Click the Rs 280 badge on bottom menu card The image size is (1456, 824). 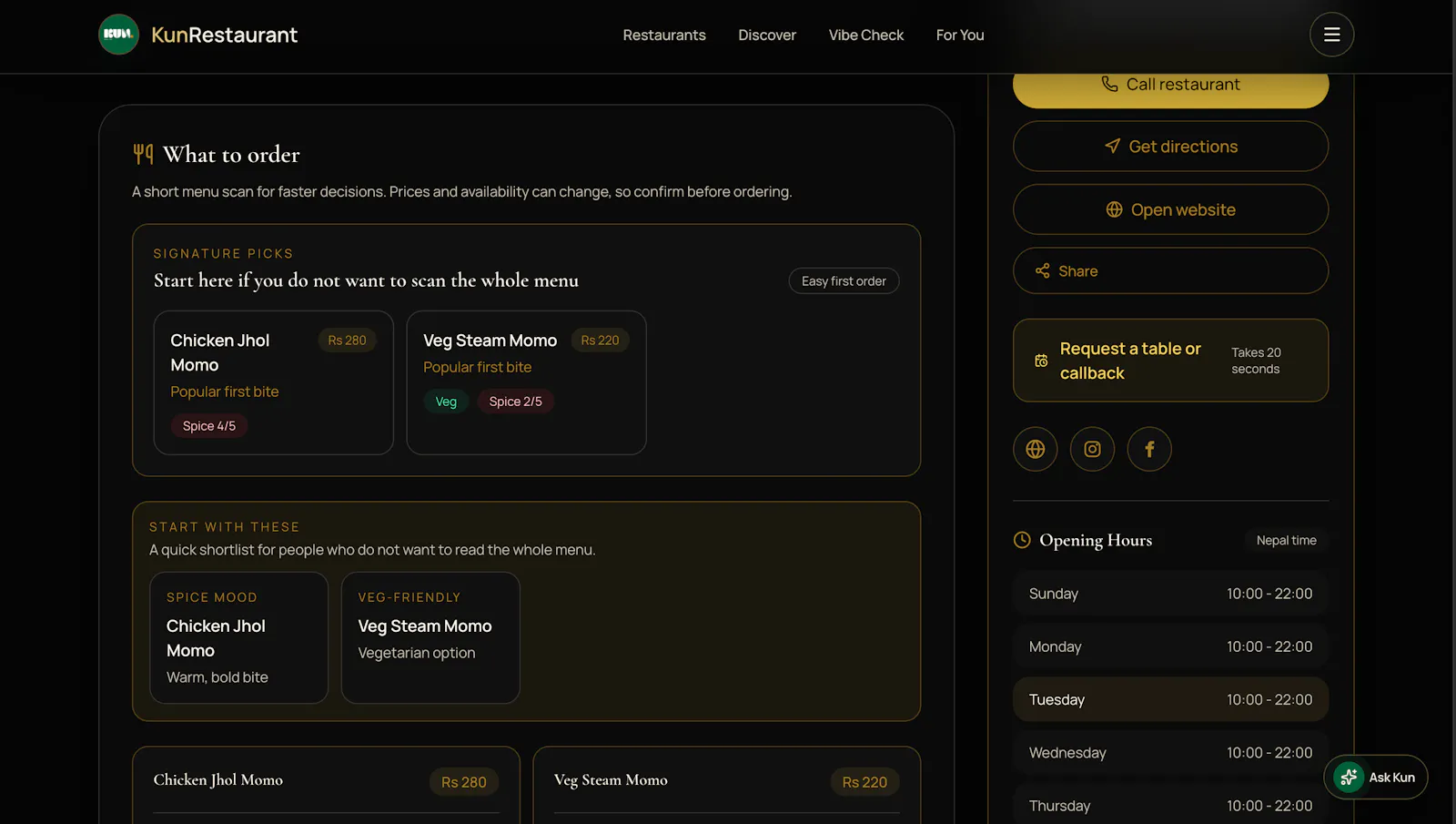(464, 782)
